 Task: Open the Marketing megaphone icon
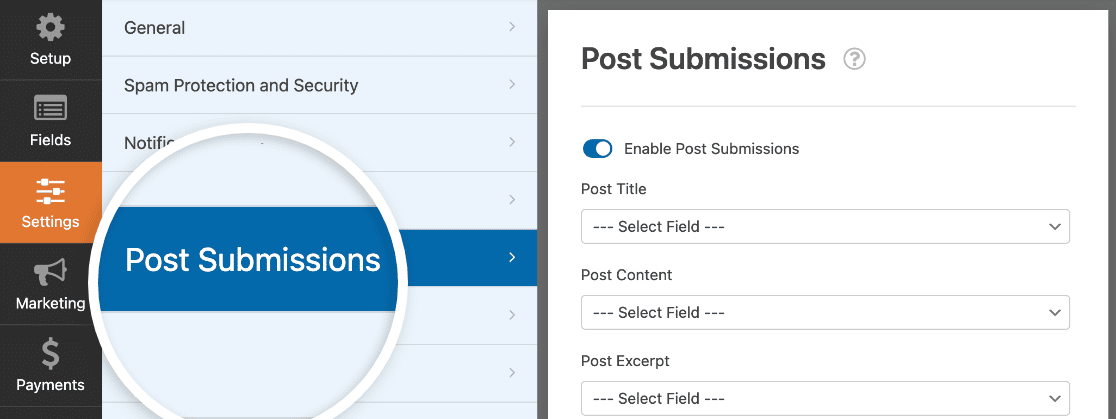50,272
